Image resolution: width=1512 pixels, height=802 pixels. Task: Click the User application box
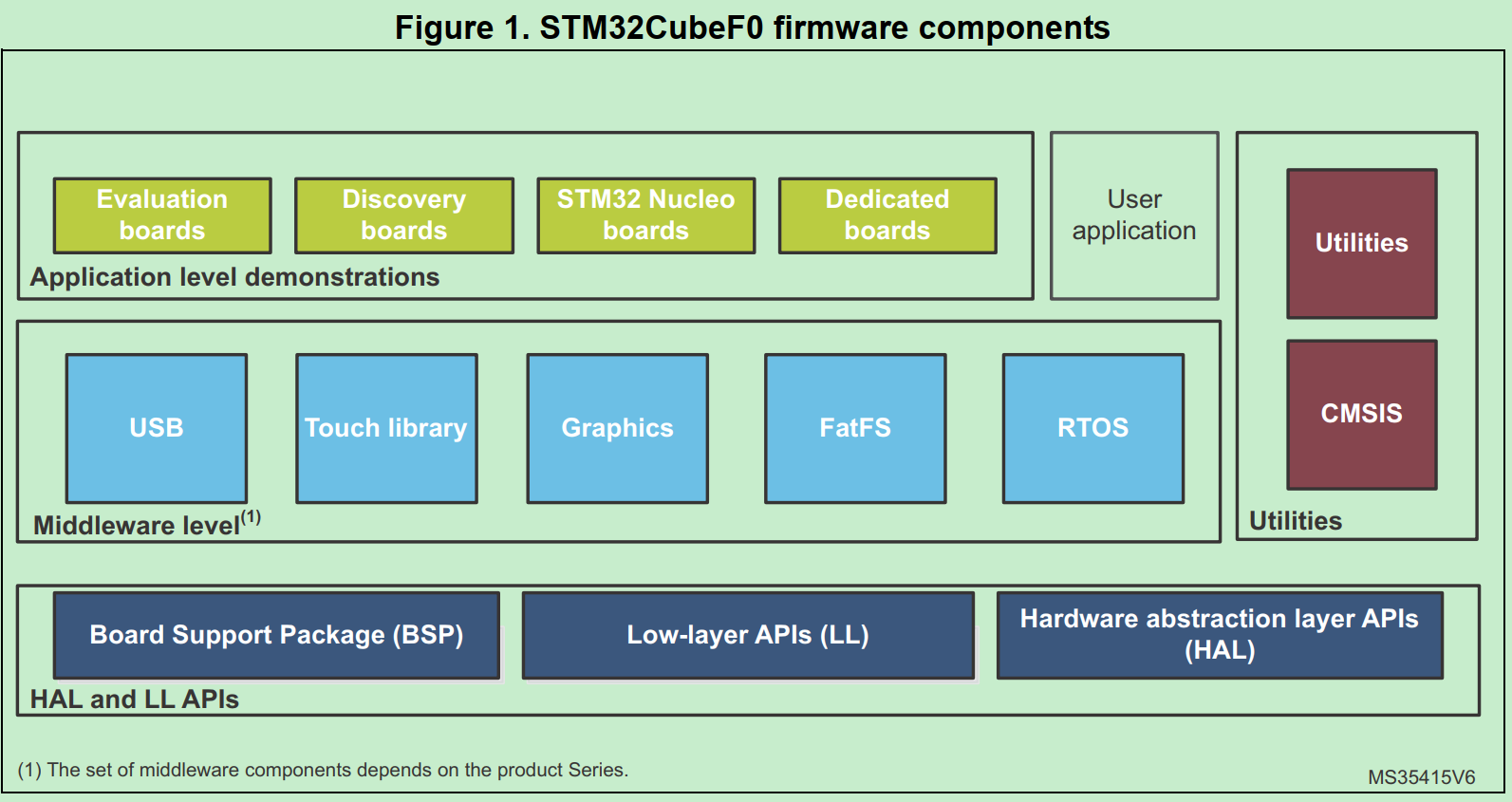[x=1134, y=215]
